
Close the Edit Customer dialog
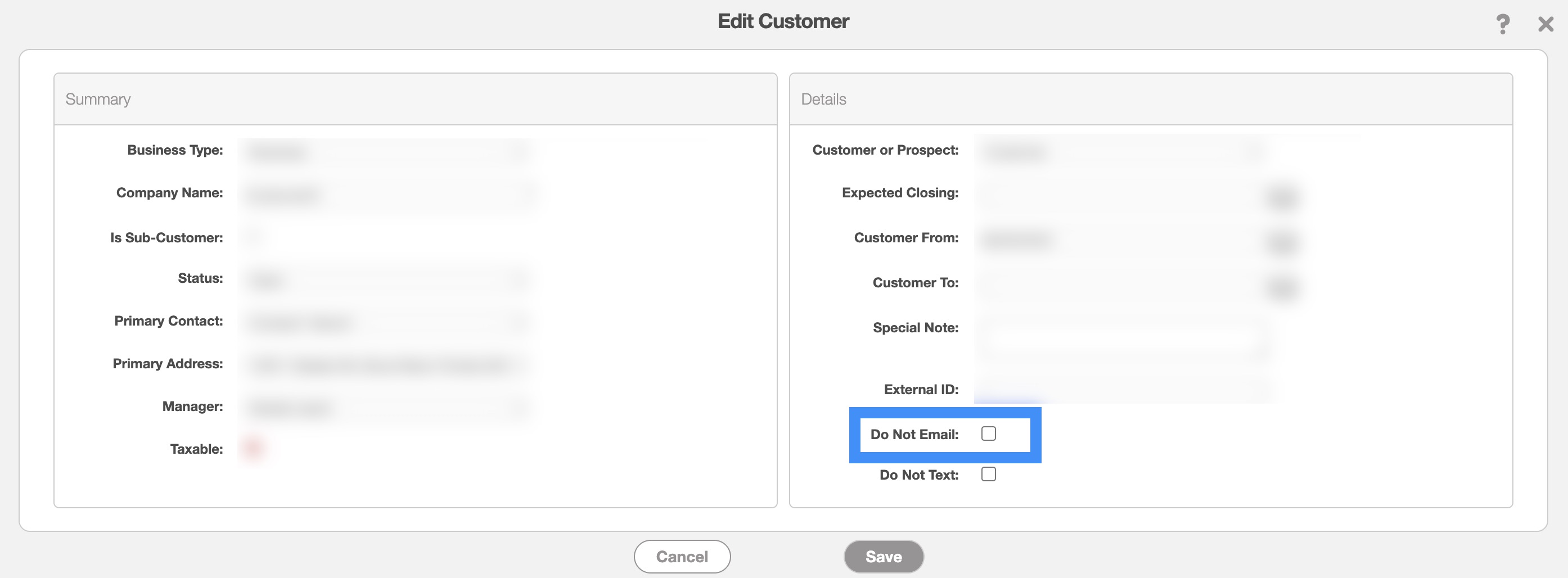pos(1546,24)
